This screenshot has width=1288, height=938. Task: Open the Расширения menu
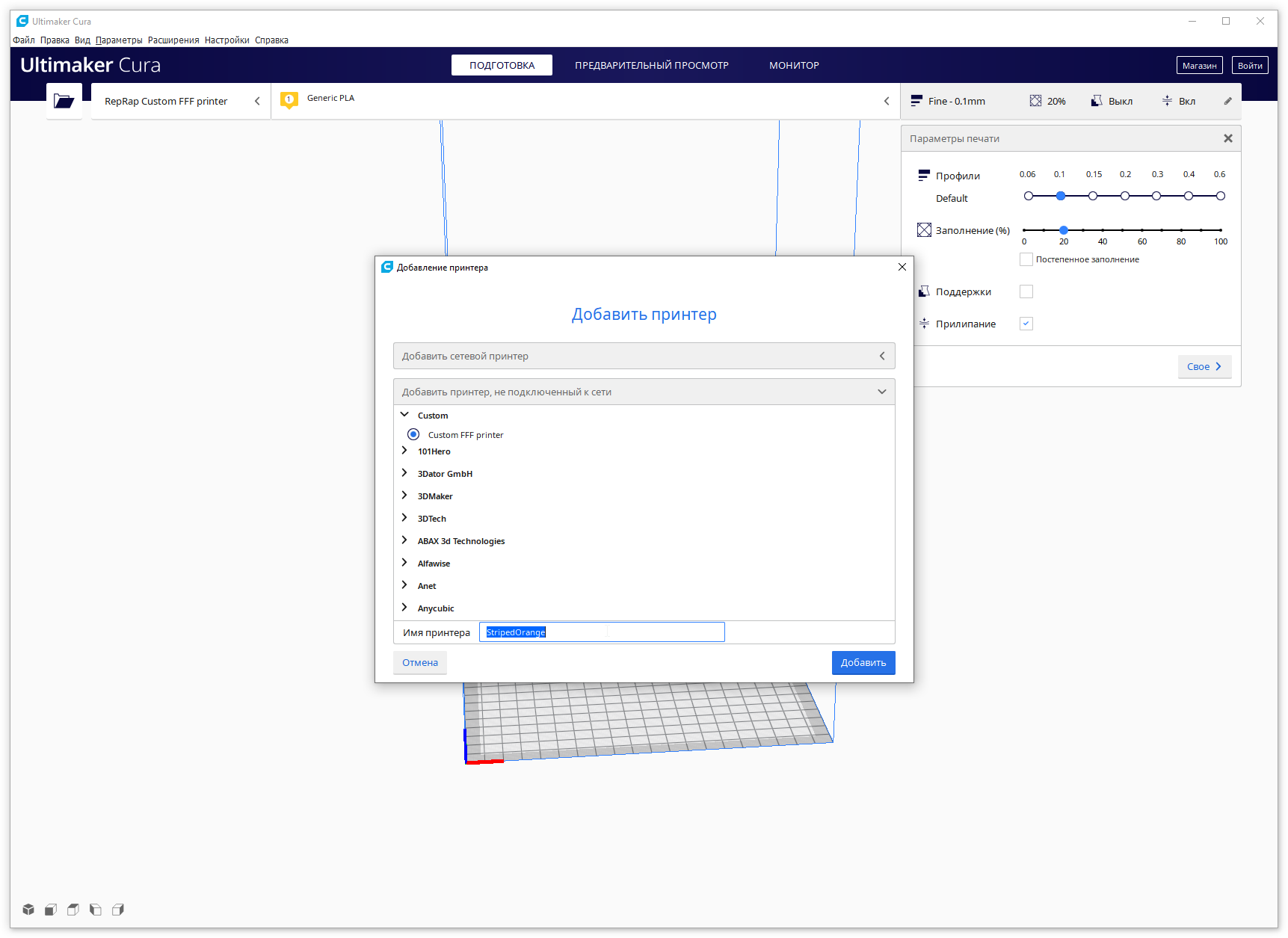pyautogui.click(x=173, y=40)
